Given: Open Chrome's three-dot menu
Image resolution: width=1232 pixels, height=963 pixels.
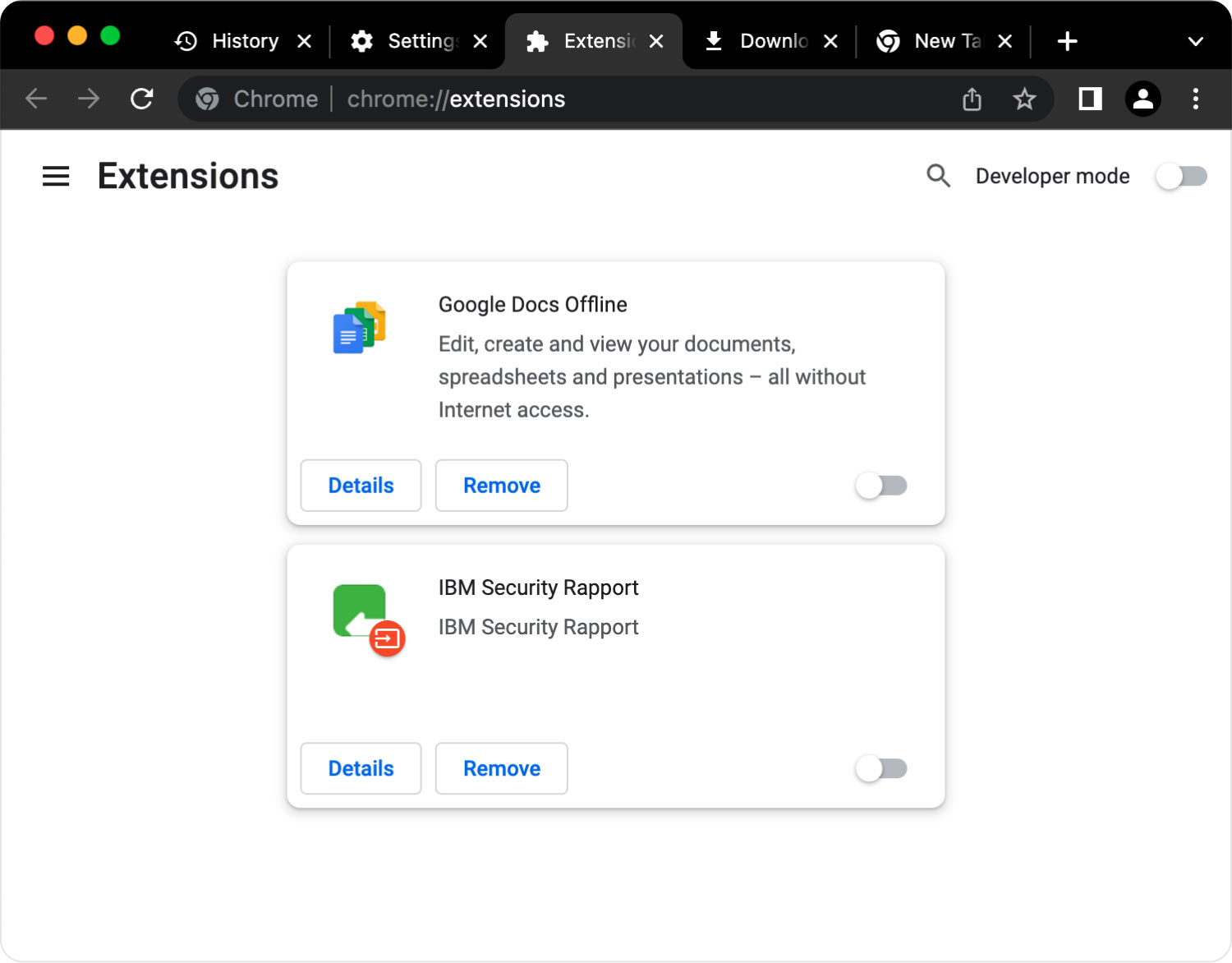Looking at the screenshot, I should pos(1195,99).
